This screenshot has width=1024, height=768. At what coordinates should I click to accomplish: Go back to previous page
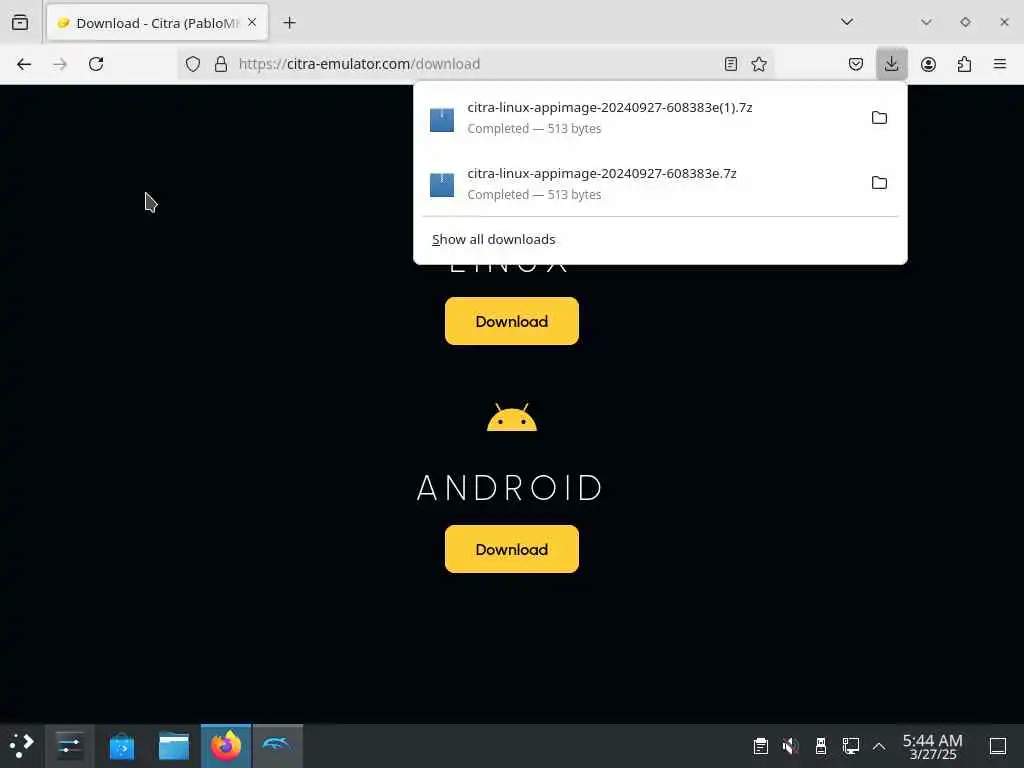pos(24,64)
